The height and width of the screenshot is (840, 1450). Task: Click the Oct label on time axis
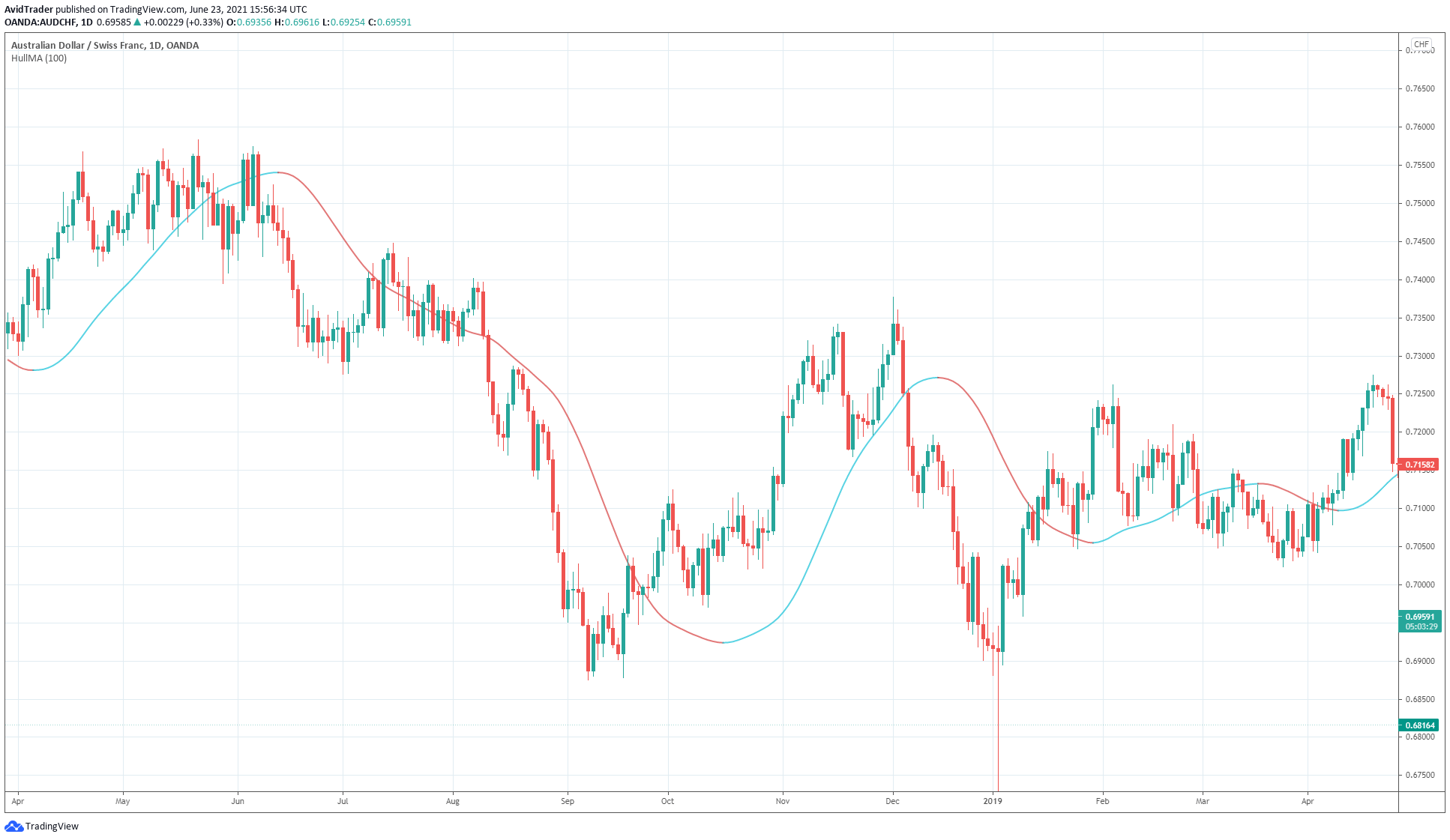point(667,801)
